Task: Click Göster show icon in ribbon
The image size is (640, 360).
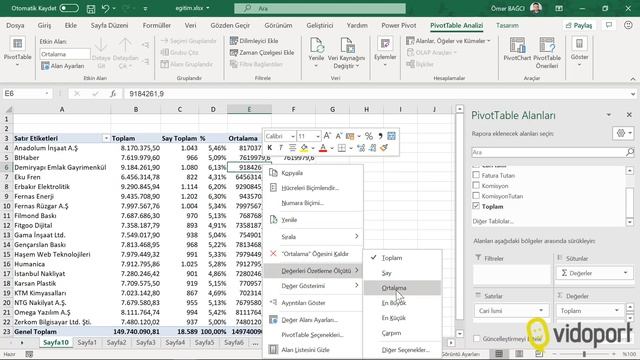Action: [579, 44]
